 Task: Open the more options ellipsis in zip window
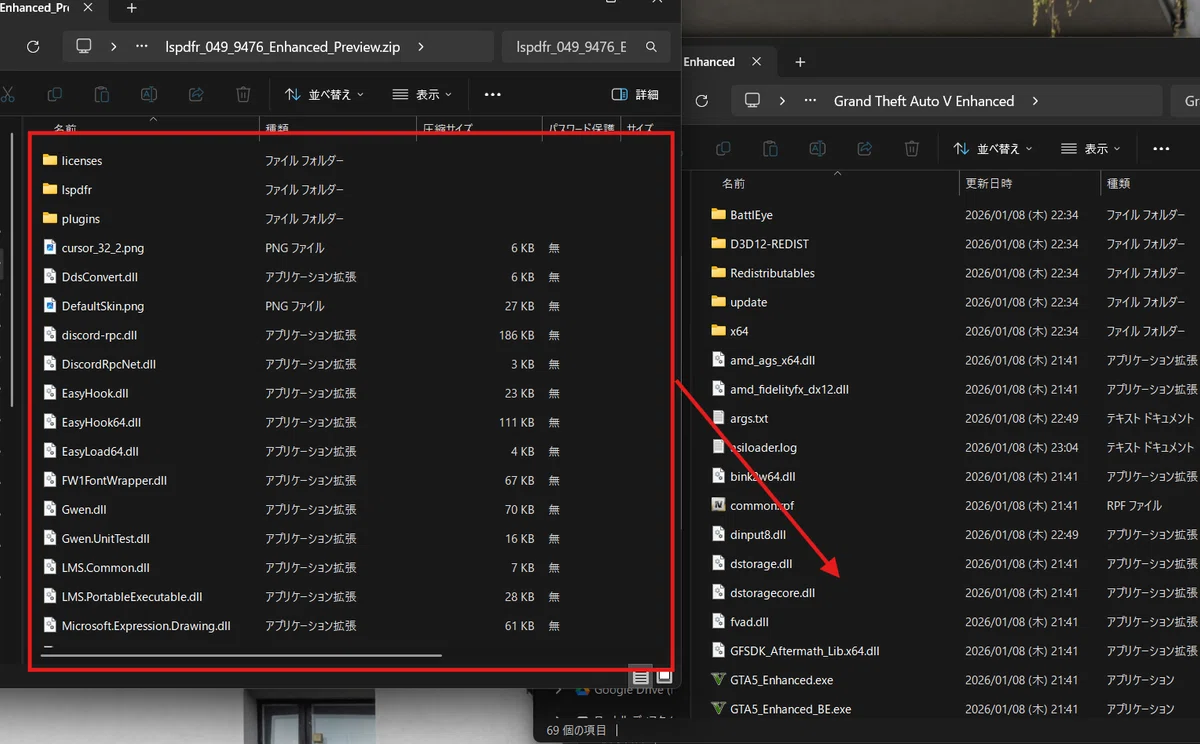pos(492,94)
